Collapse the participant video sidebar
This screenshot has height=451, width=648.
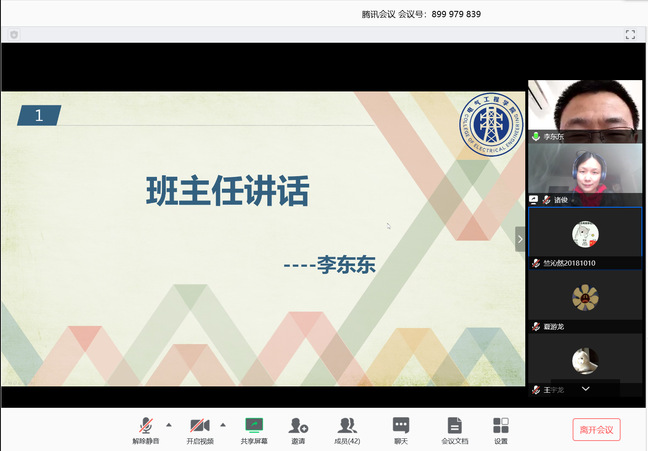520,239
